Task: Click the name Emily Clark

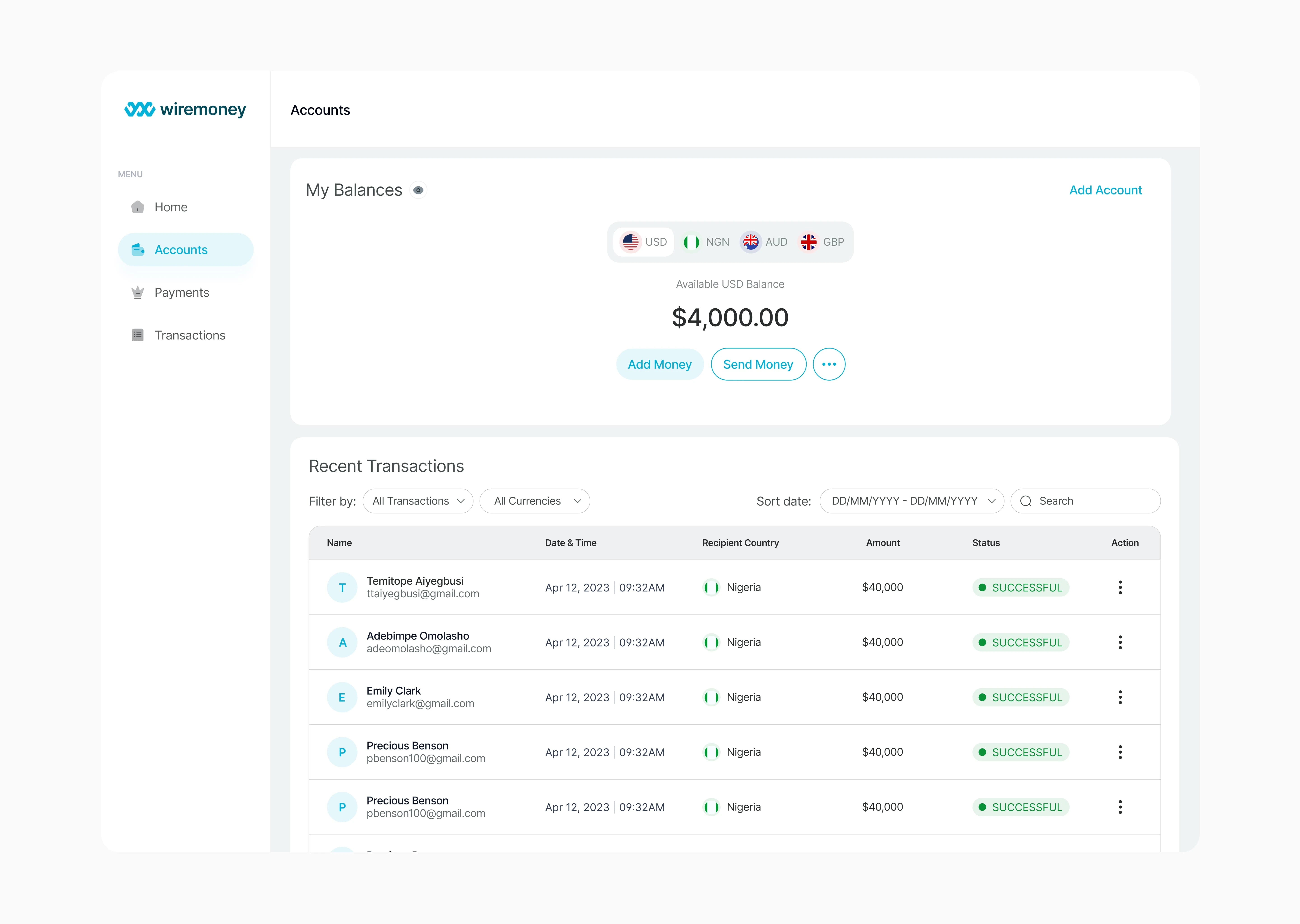Action: pyautogui.click(x=393, y=691)
